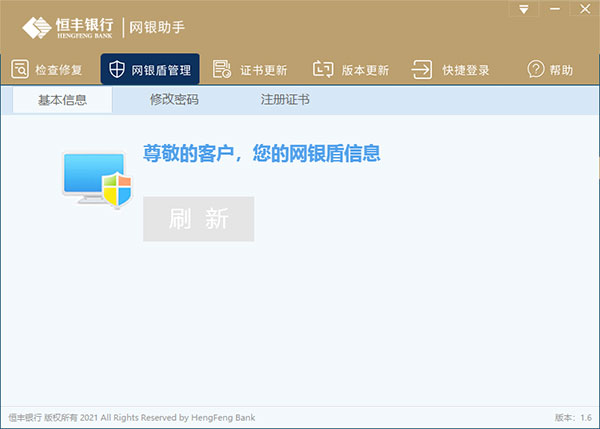
Task: Minimize the 网银助手 window
Action: pos(555,9)
